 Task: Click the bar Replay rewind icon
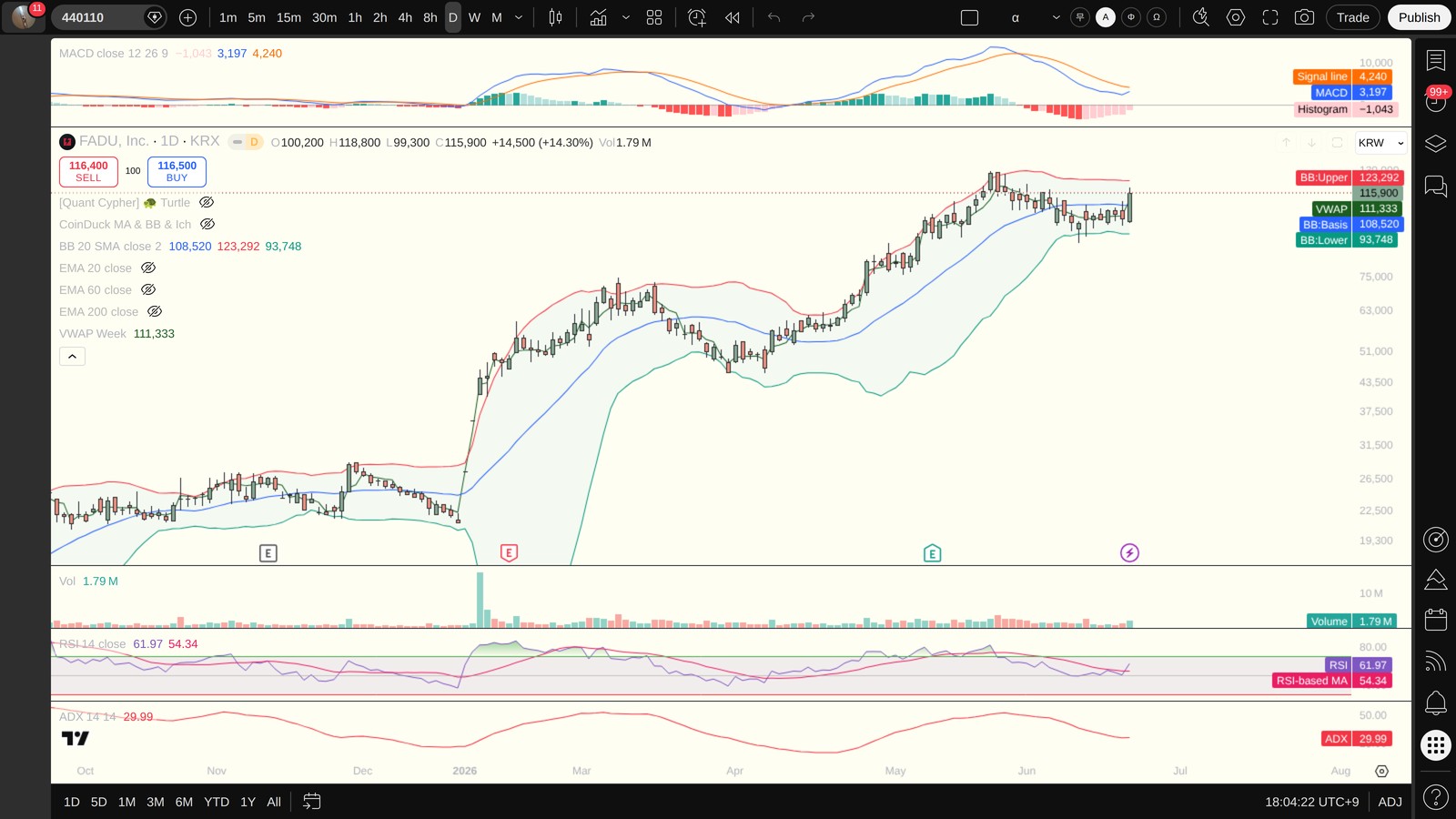pyautogui.click(x=733, y=17)
